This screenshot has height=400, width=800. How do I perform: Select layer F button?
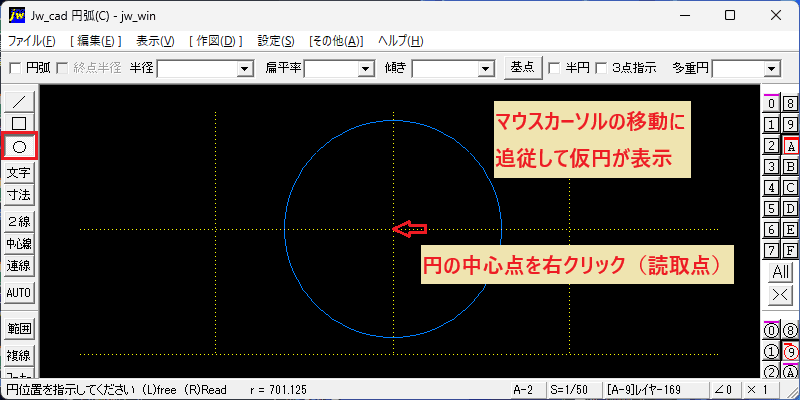790,250
